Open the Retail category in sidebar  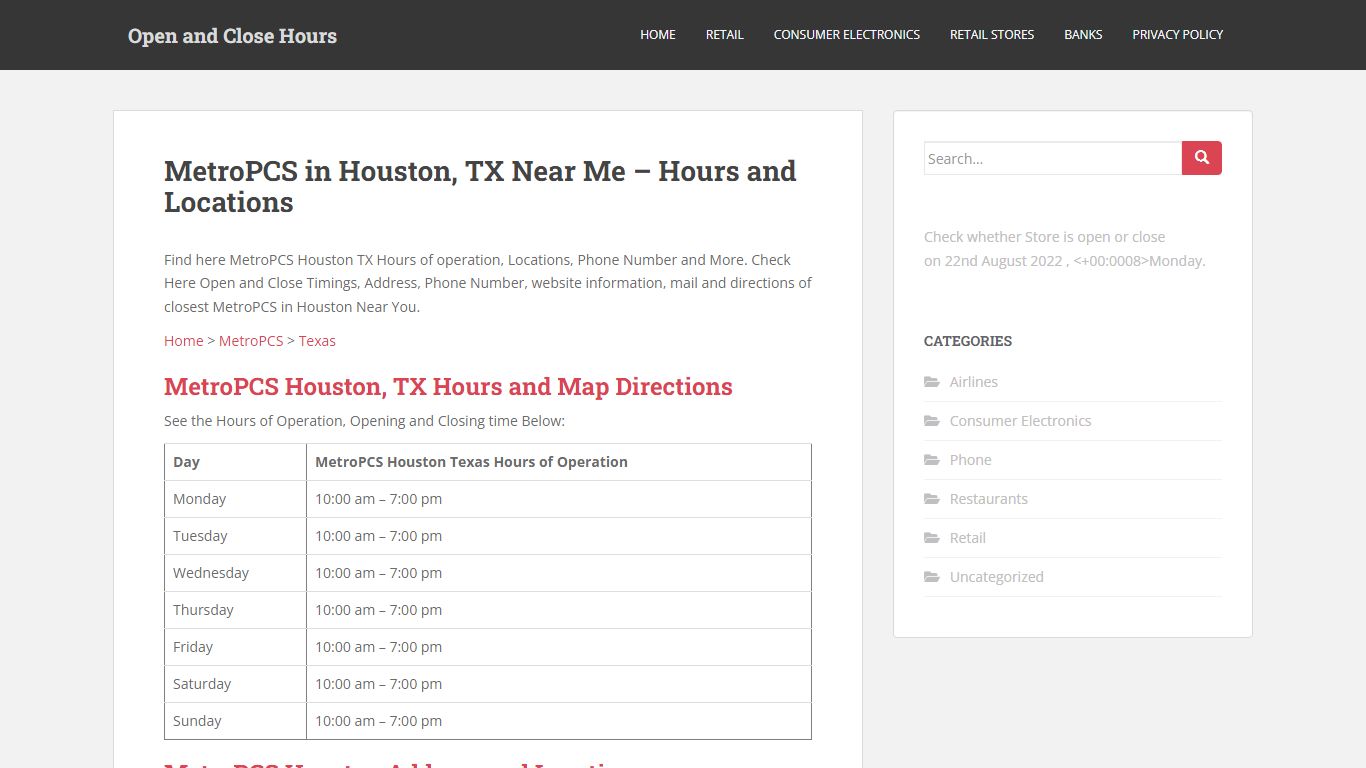968,538
